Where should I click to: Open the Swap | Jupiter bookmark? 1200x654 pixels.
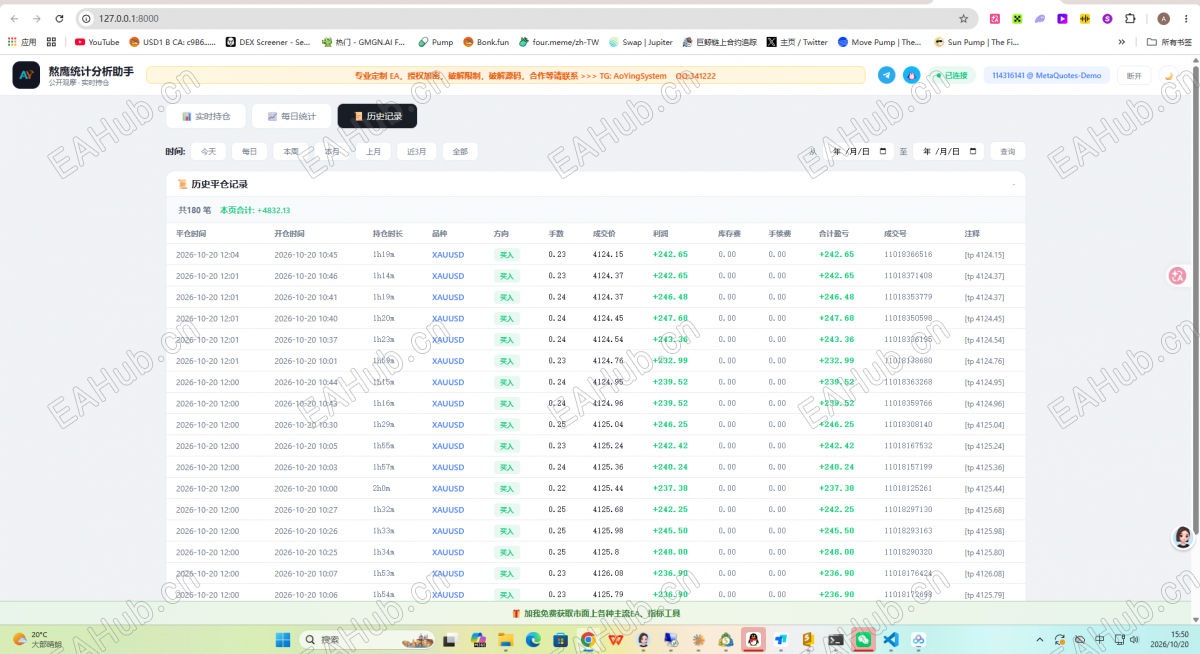640,42
